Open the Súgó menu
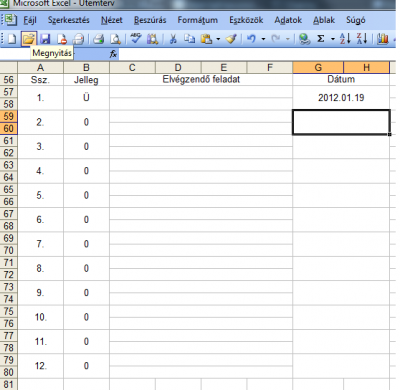 [x=356, y=20]
